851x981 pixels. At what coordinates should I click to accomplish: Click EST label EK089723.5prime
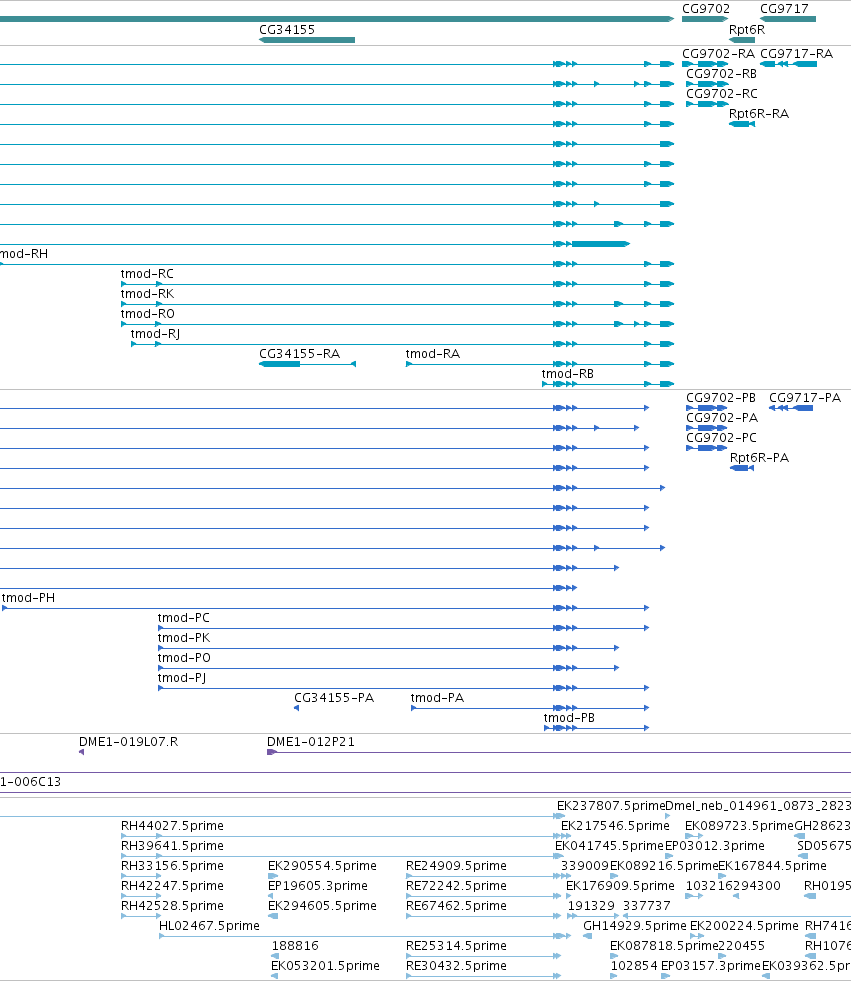tap(739, 826)
